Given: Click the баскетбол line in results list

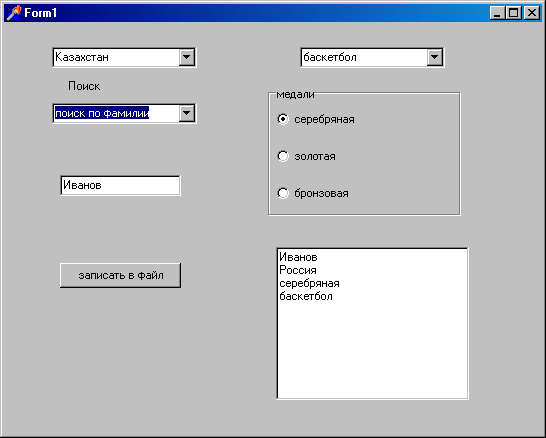Looking at the screenshot, I should pyautogui.click(x=306, y=296).
